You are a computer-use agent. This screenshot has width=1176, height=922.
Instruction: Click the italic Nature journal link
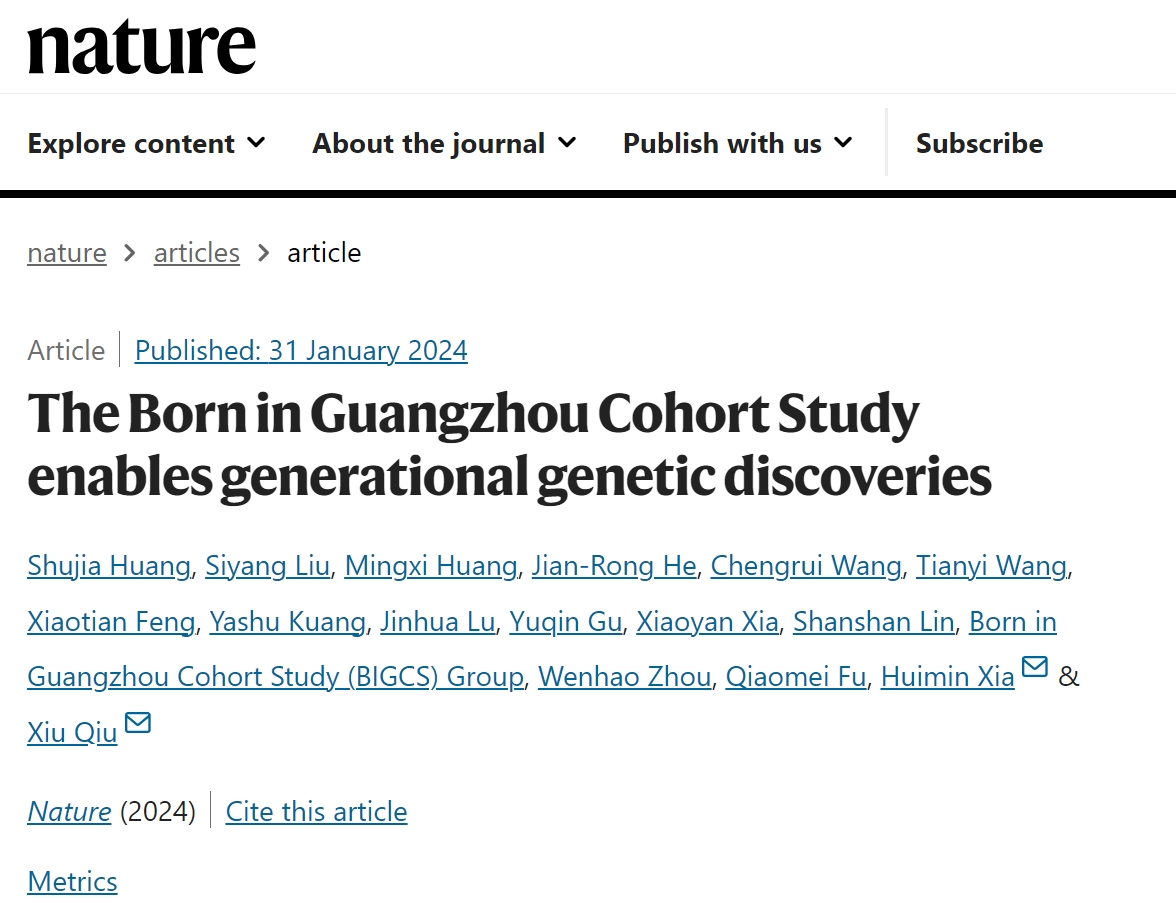69,812
